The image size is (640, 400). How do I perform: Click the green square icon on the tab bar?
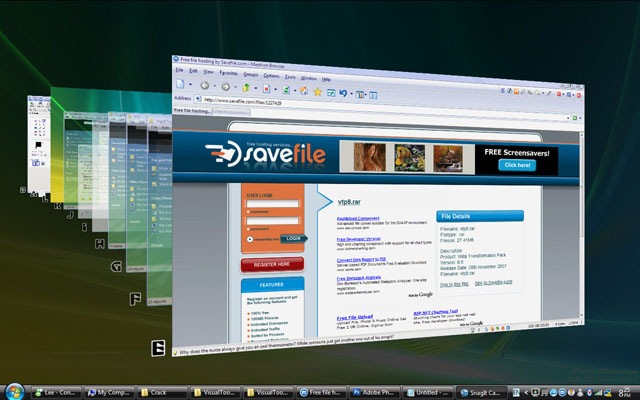pyautogui.click(x=575, y=118)
